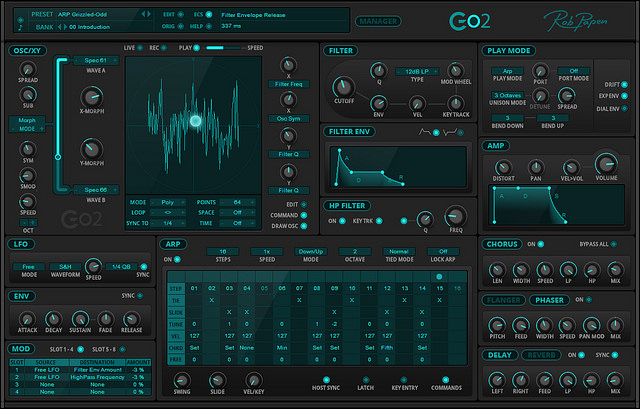
Task: Click the envelope Release knob
Action: [131, 319]
